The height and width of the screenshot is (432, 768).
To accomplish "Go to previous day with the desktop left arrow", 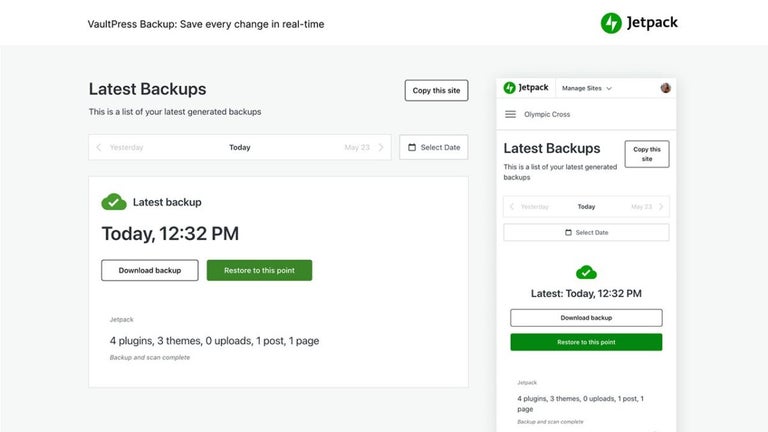I will click(x=99, y=148).
